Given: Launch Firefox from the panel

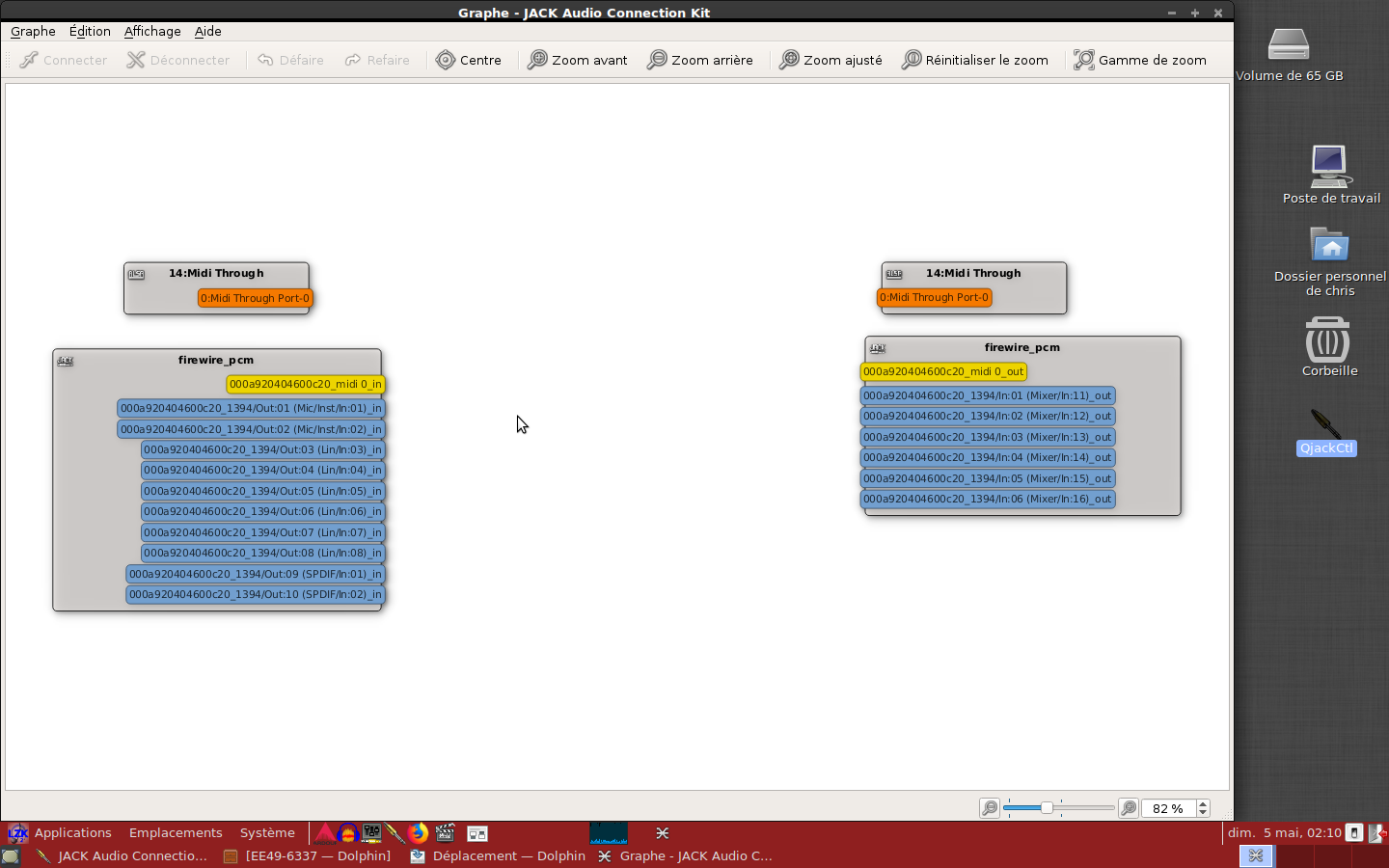Looking at the screenshot, I should pyautogui.click(x=418, y=833).
